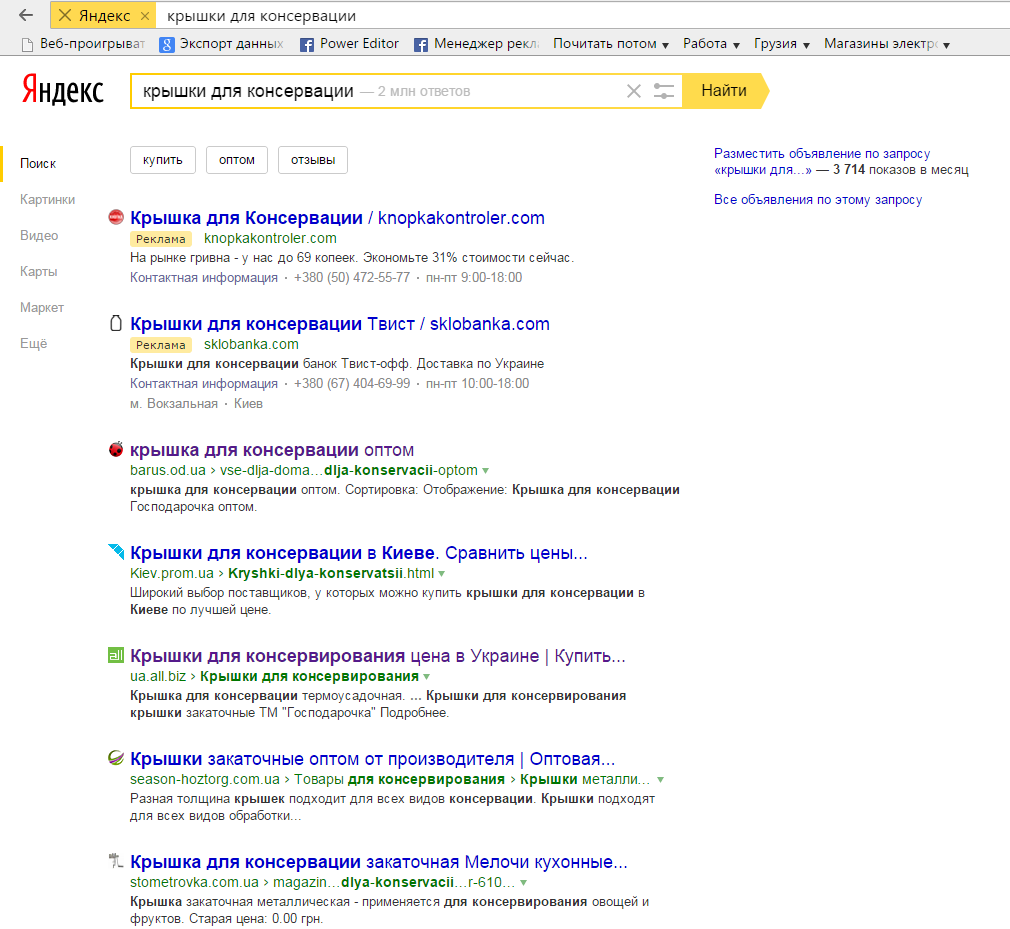The height and width of the screenshot is (929, 1010).
Task: Clear the search query with the X icon
Action: click(634, 91)
